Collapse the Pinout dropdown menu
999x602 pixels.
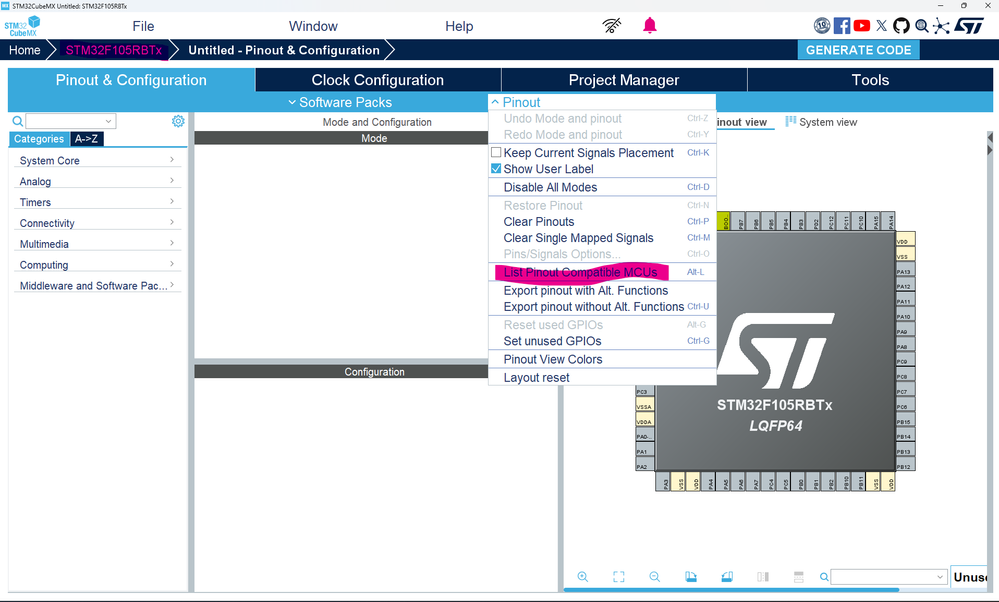(515, 102)
